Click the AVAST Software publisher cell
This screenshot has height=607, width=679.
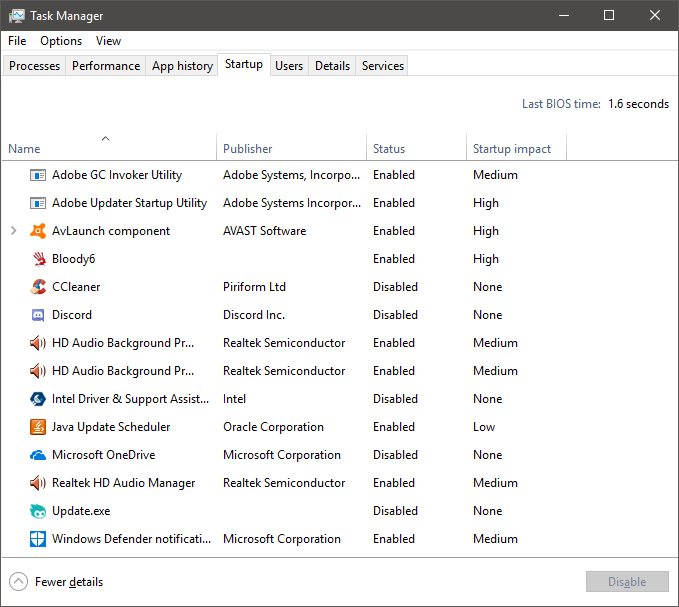click(x=264, y=231)
